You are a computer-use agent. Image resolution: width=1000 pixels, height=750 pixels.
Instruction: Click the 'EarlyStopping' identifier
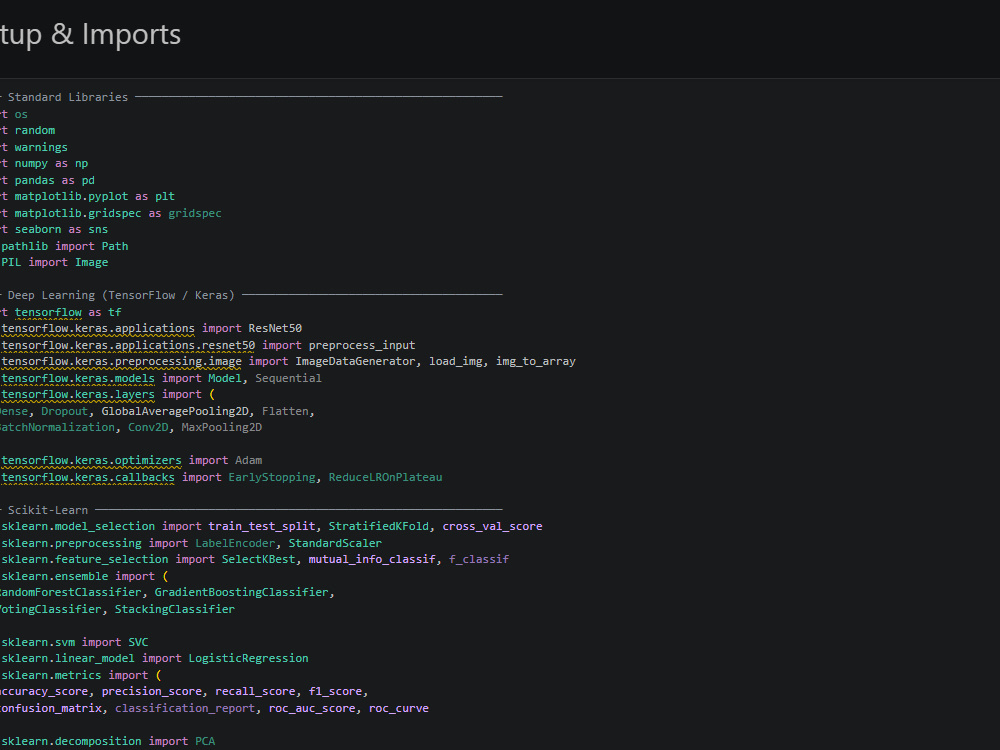pyautogui.click(x=272, y=477)
